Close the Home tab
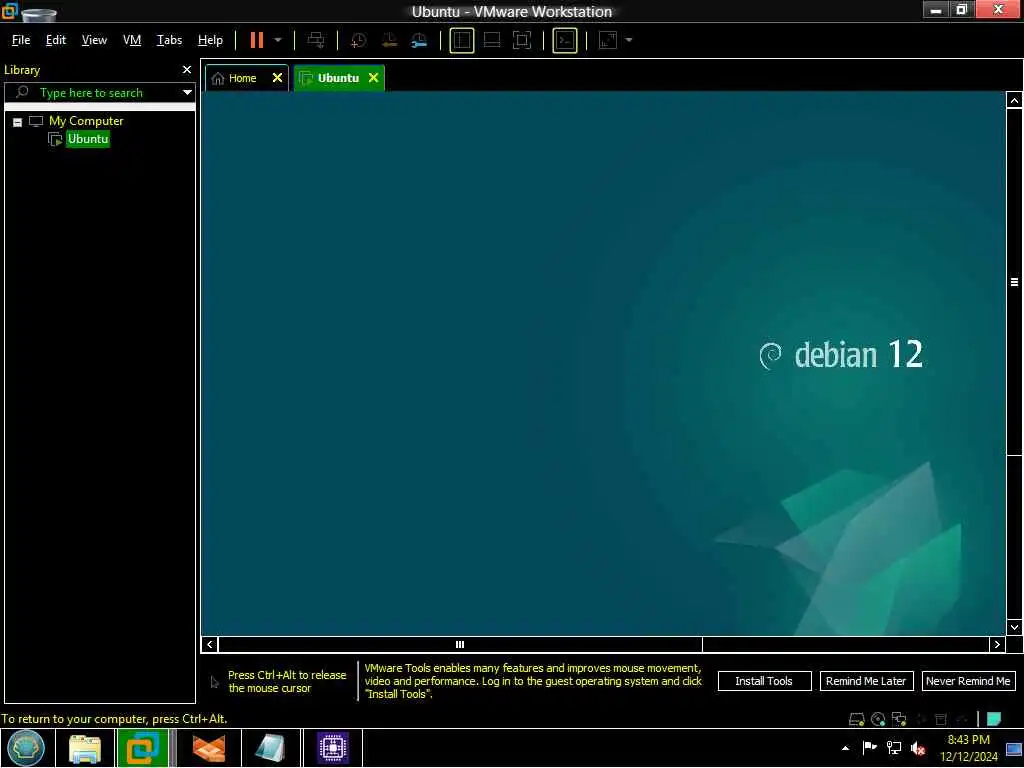The image size is (1024, 768). (x=278, y=78)
